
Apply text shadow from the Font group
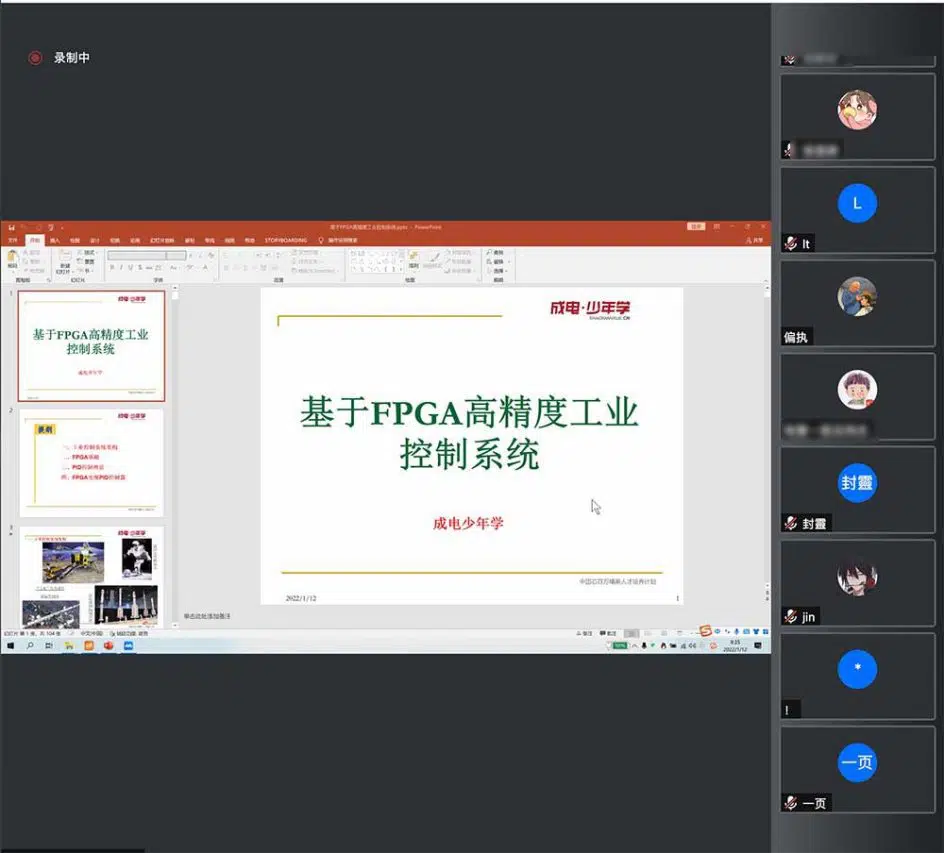click(140, 267)
